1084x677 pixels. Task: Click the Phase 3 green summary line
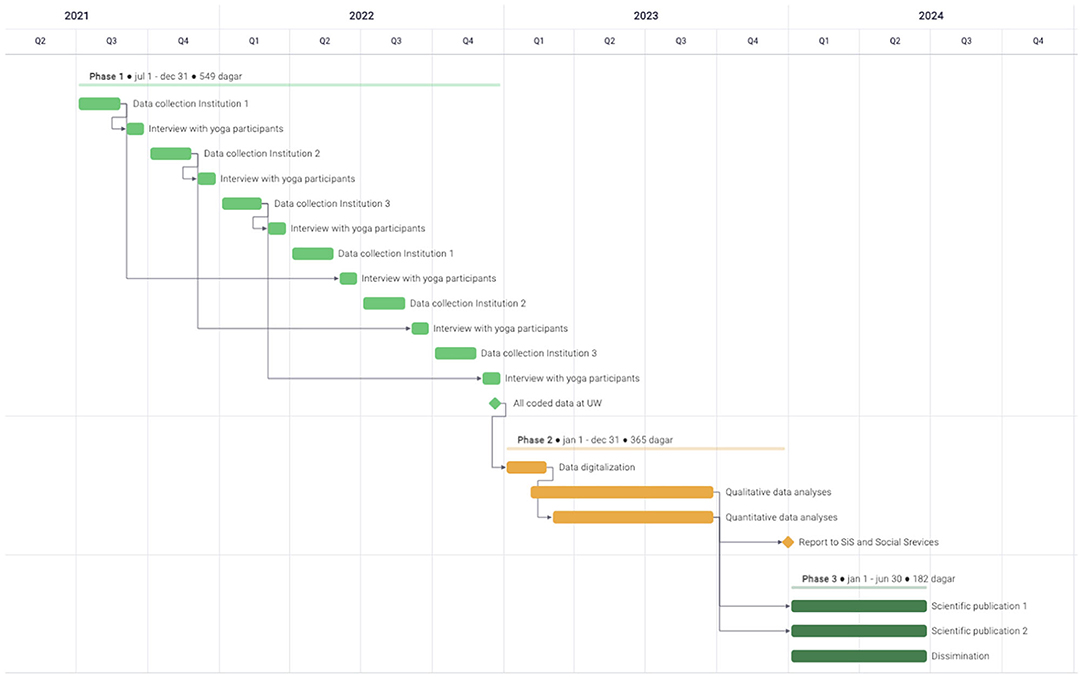coord(859,588)
